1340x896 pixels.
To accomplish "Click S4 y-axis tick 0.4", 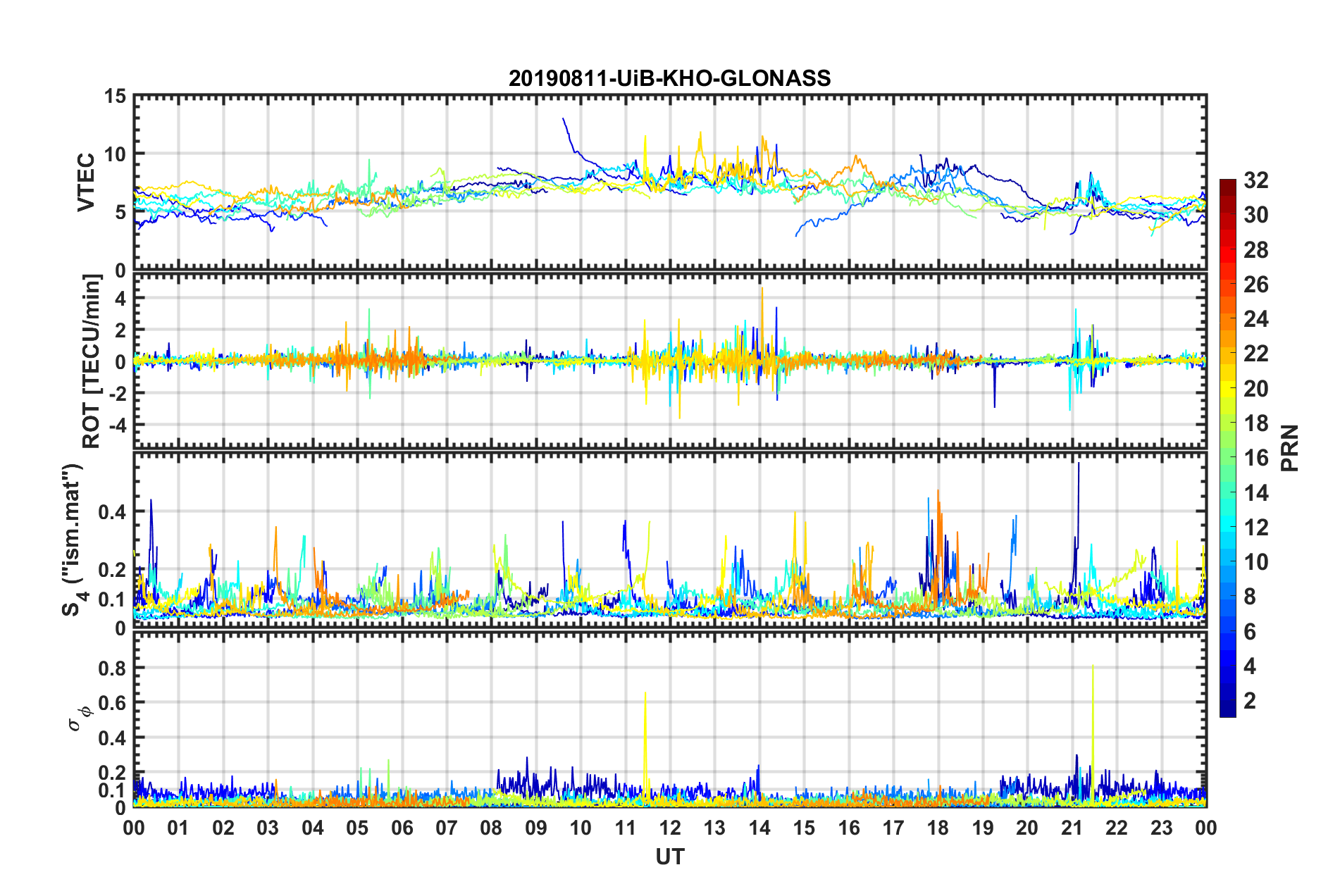I will [x=113, y=512].
